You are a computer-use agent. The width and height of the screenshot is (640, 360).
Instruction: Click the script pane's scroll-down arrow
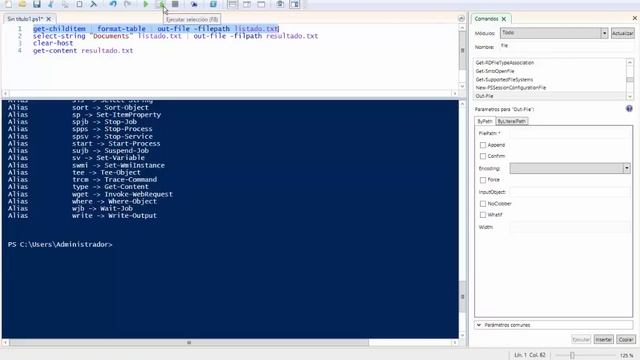pos(462,86)
